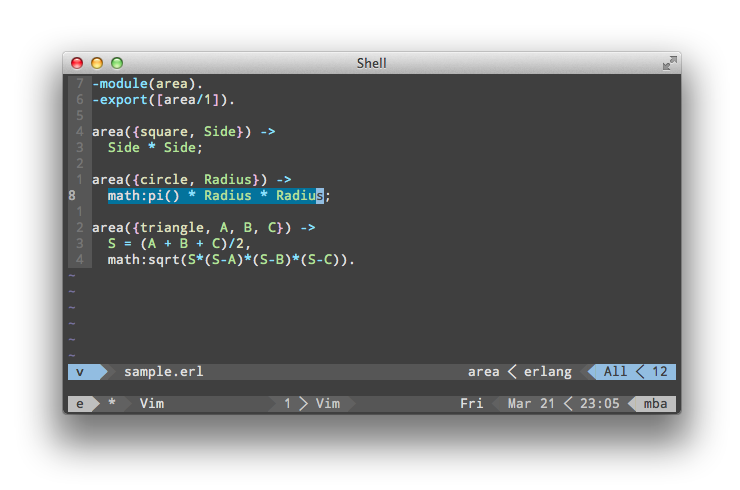Click the Shell window title
This screenshot has width=740, height=490.
tap(371, 63)
